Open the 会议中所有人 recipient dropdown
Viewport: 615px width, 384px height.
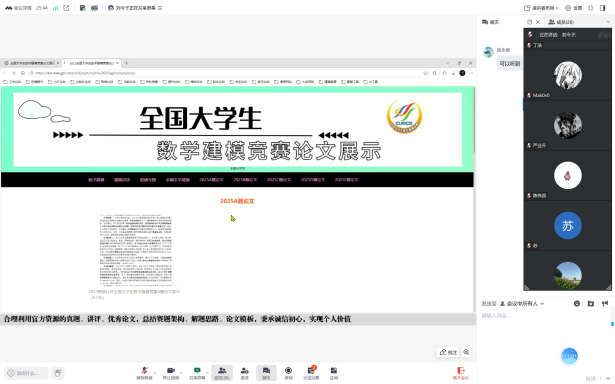522,304
